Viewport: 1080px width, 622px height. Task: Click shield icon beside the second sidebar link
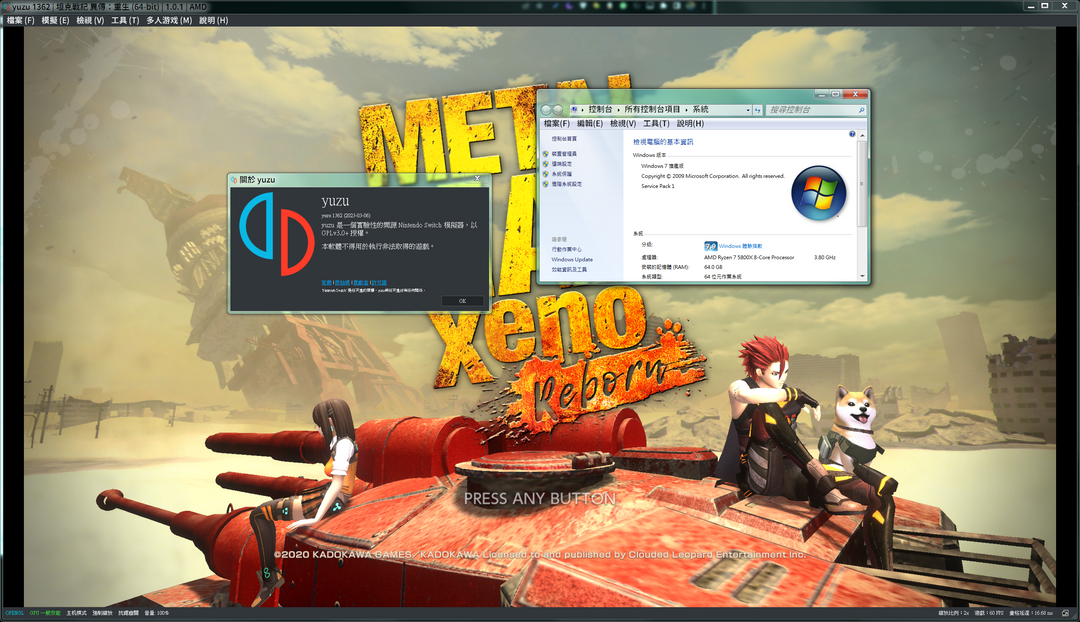546,165
